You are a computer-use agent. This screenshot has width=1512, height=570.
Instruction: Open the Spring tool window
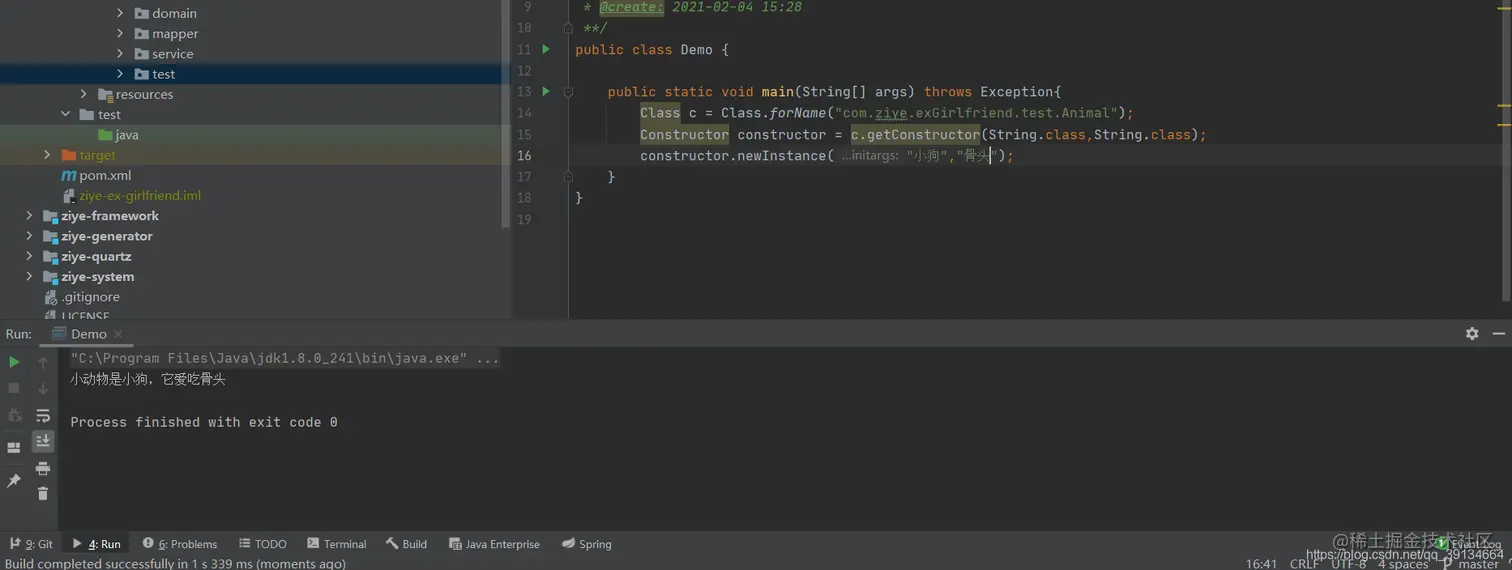[x=587, y=544]
